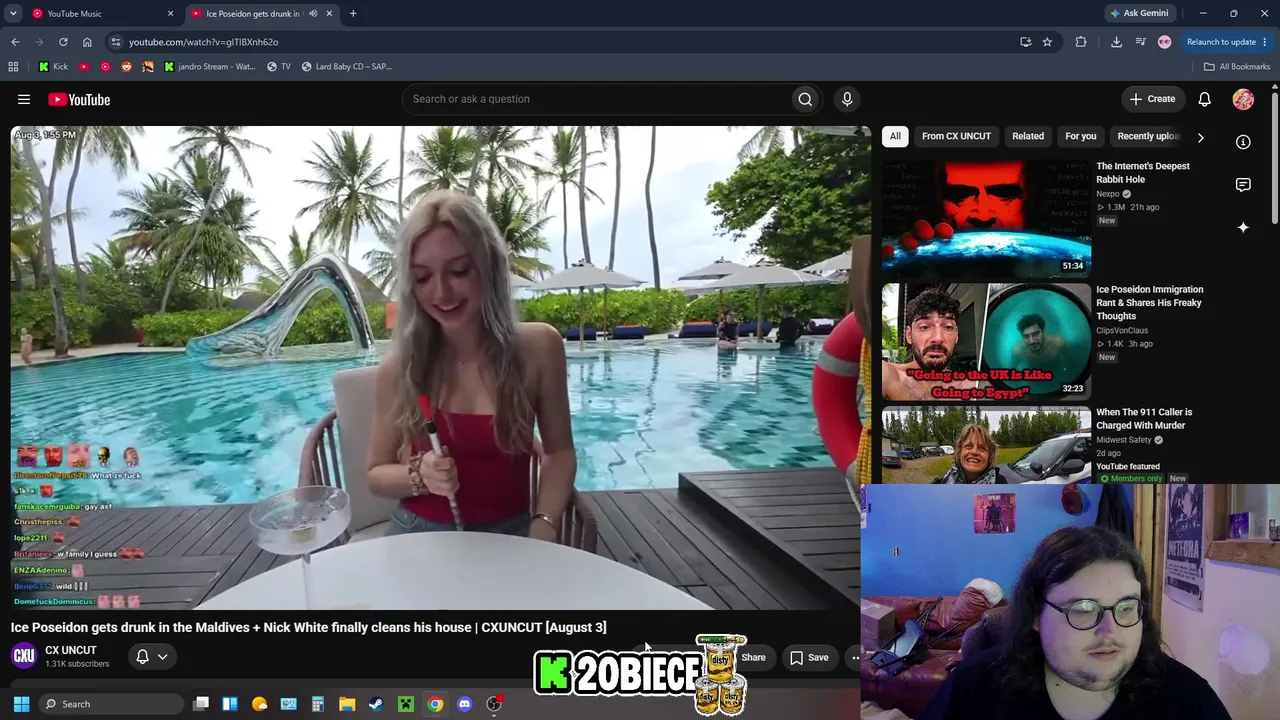This screenshot has width=1280, height=720.
Task: Open Chrome extensions puzzle icon
Action: click(x=1081, y=42)
